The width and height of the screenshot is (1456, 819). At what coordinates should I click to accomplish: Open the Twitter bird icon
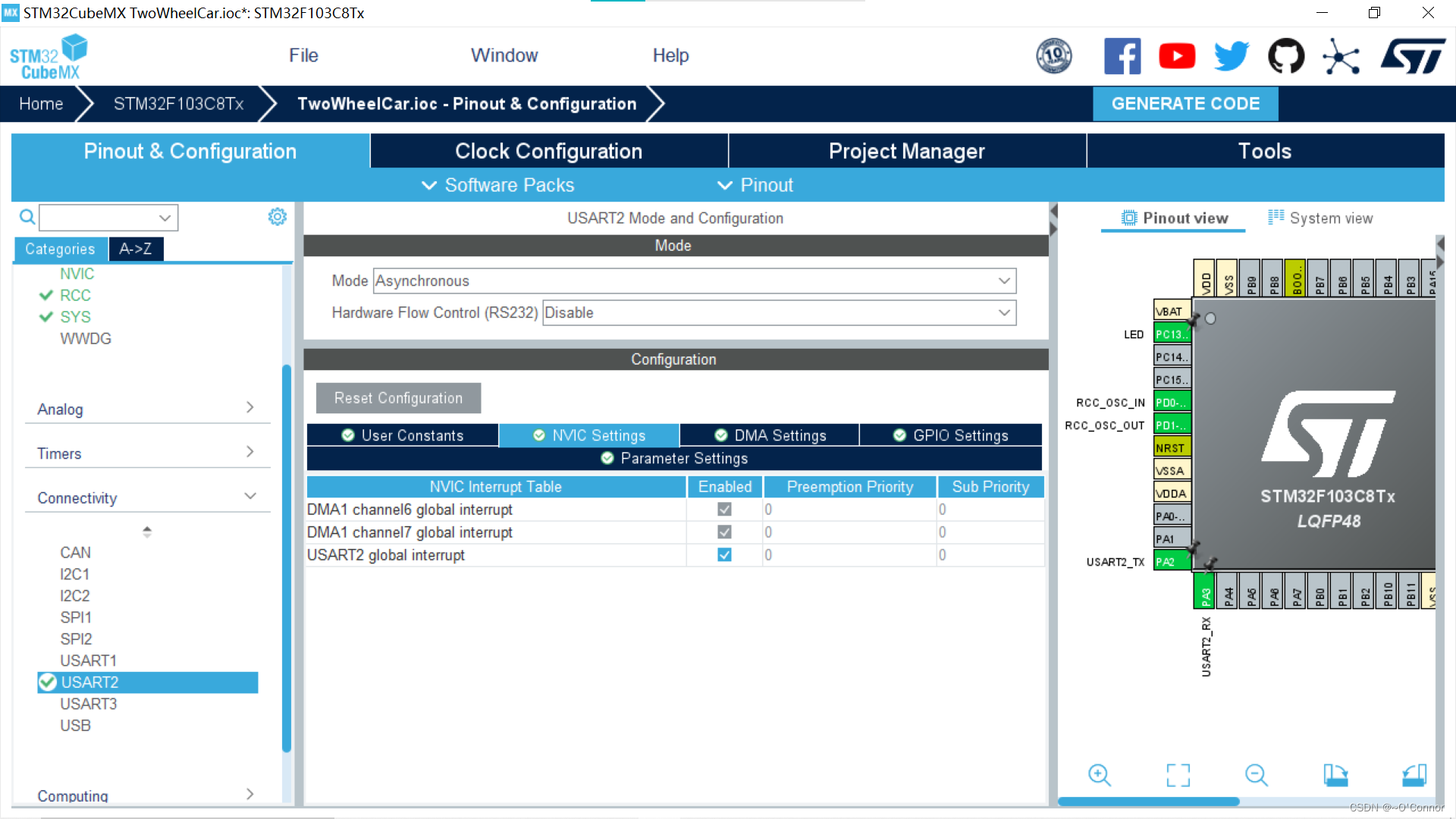(1232, 56)
